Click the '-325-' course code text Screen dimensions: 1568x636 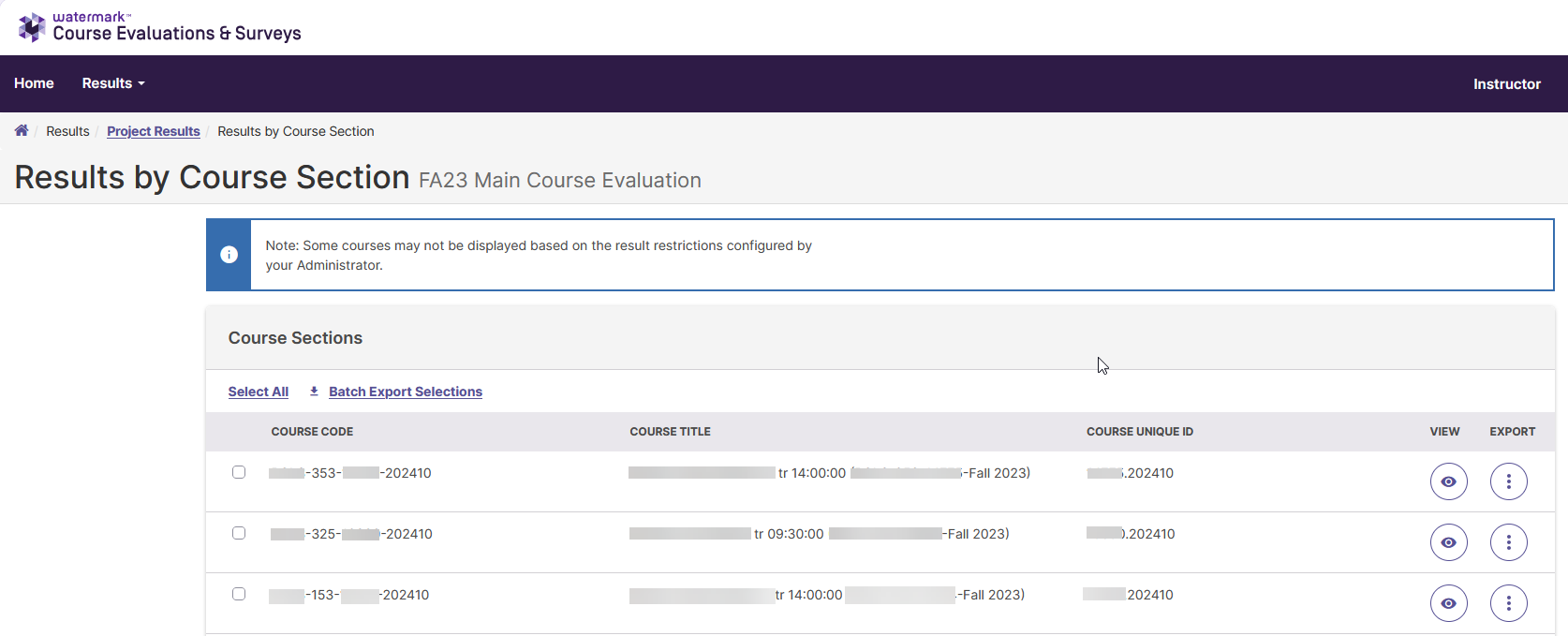tap(323, 534)
